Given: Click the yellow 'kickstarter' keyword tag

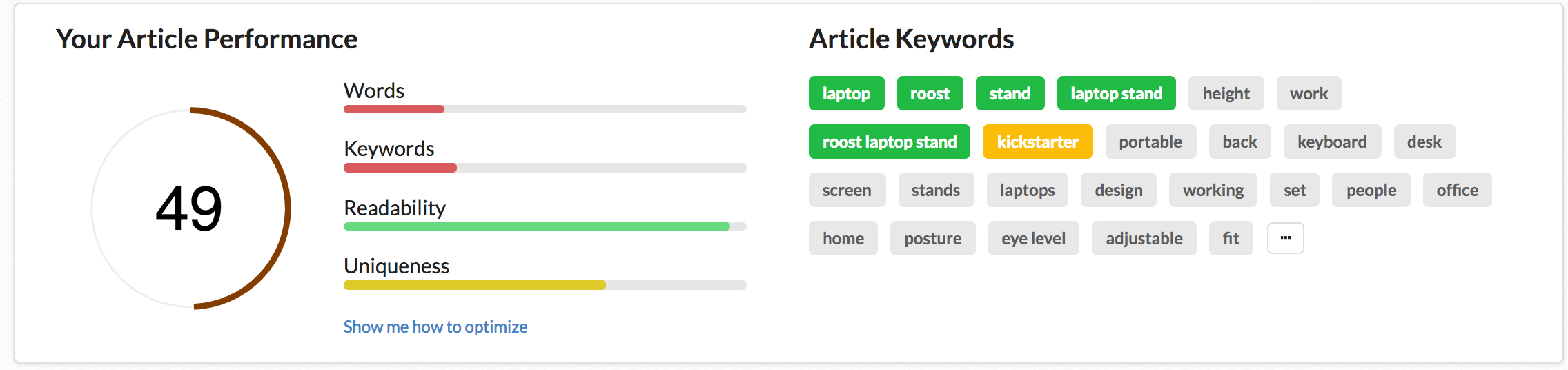Looking at the screenshot, I should click(x=1037, y=142).
